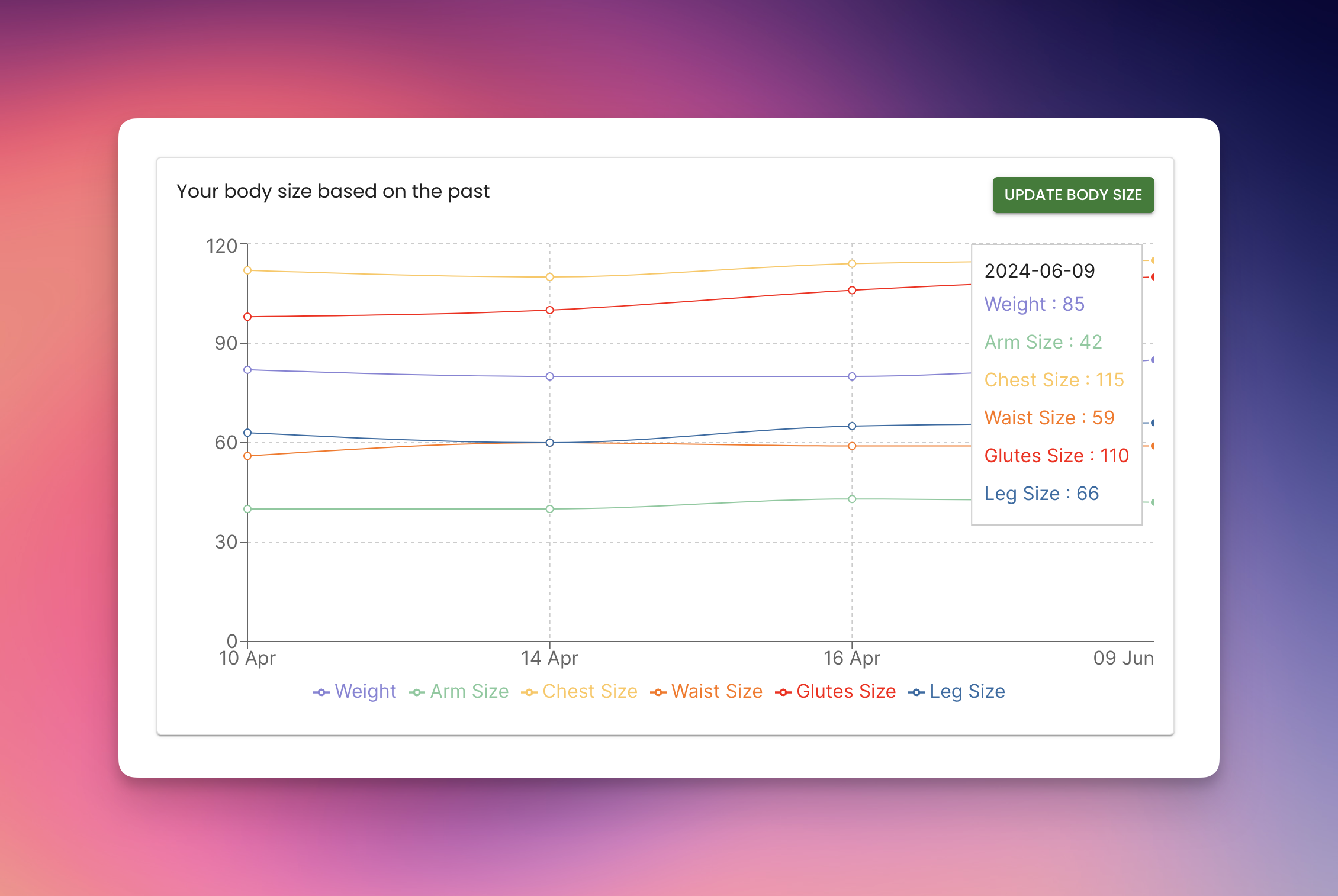Toggle the Waist Size legend entry

tap(706, 691)
